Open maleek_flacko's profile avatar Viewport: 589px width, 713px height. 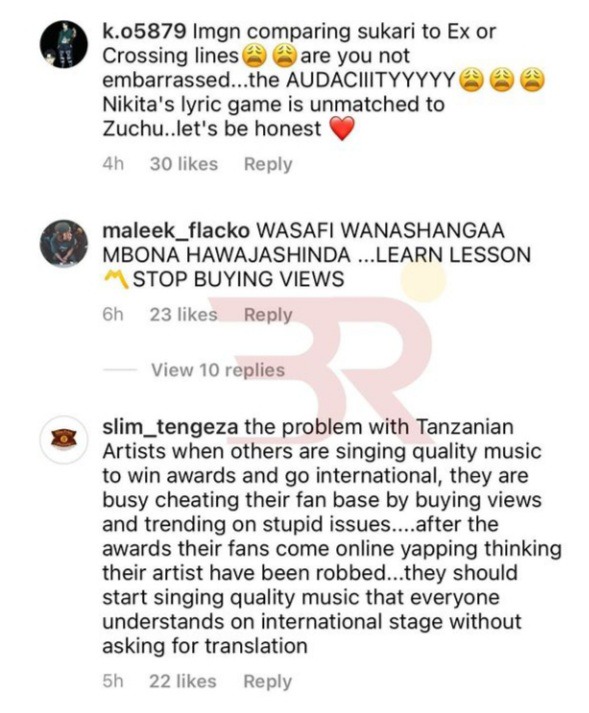click(x=64, y=244)
